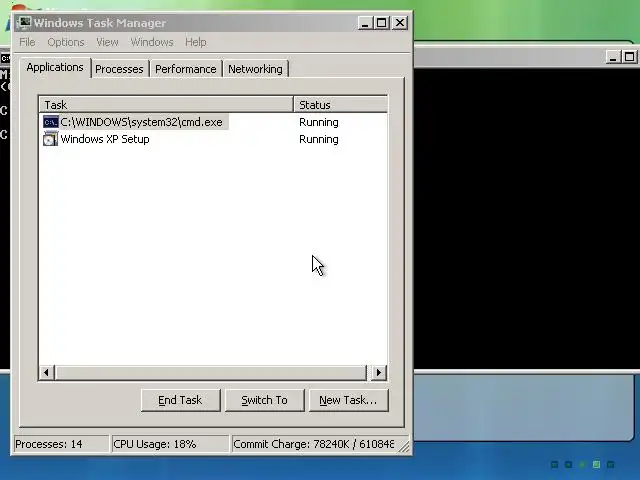Click Running status of cmd.exe
Screen dimensions: 640x480
[x=319, y=122]
